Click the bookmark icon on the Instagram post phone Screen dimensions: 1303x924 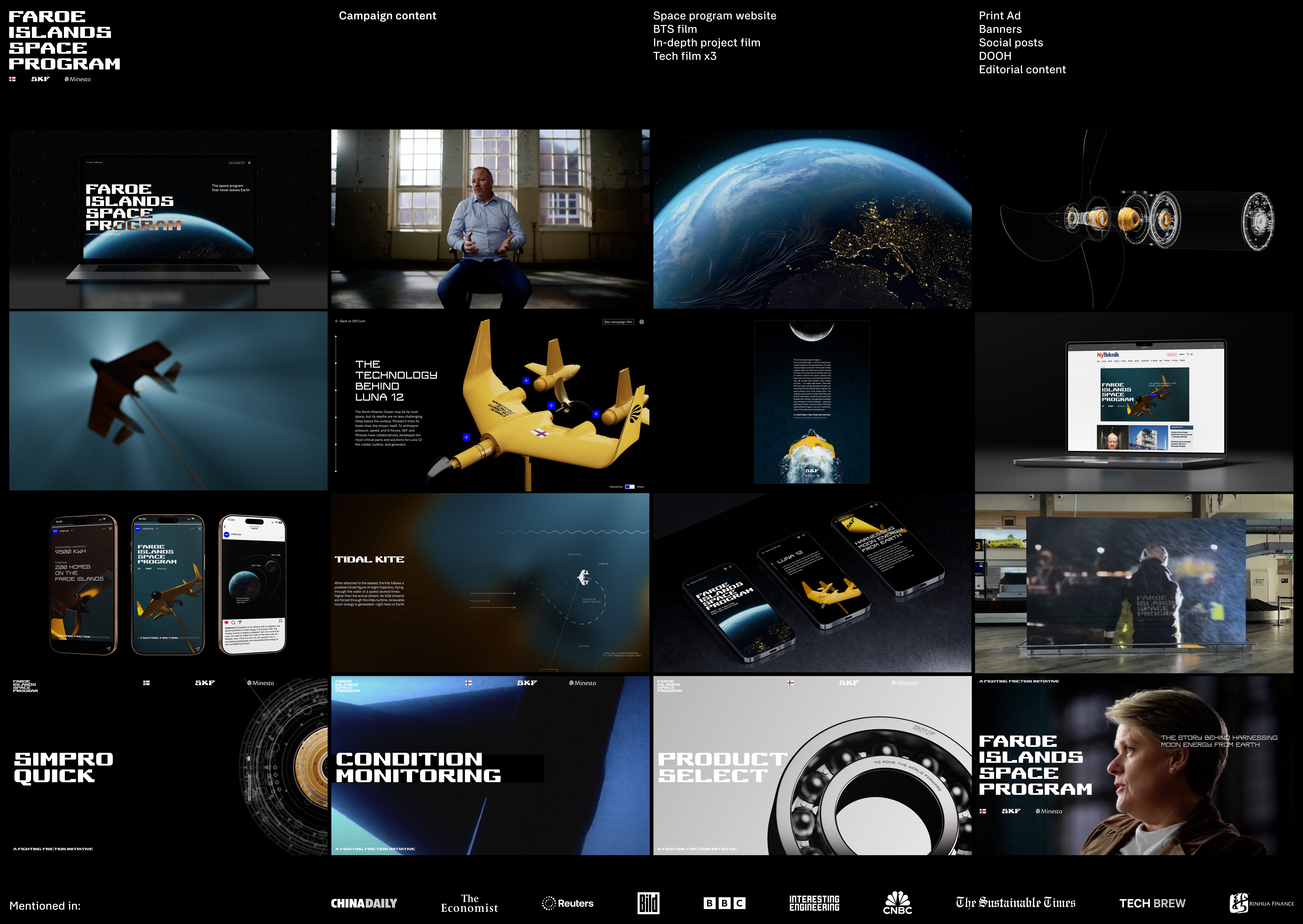click(x=280, y=621)
